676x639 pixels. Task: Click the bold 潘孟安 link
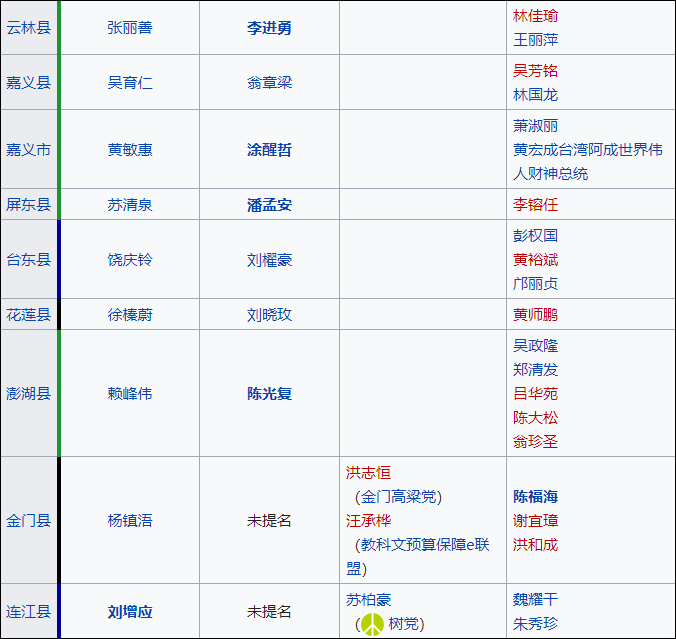point(269,204)
